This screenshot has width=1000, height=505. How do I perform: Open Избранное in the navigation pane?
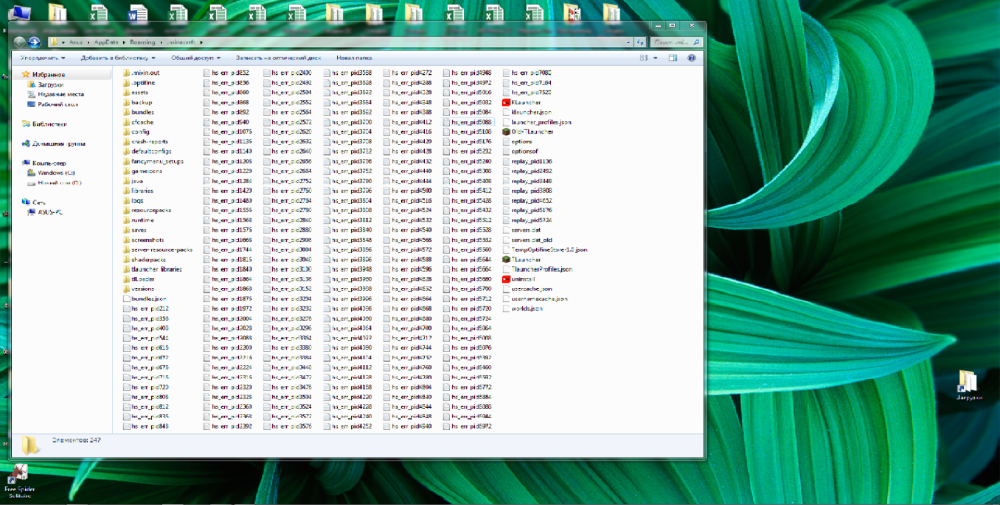click(48, 74)
